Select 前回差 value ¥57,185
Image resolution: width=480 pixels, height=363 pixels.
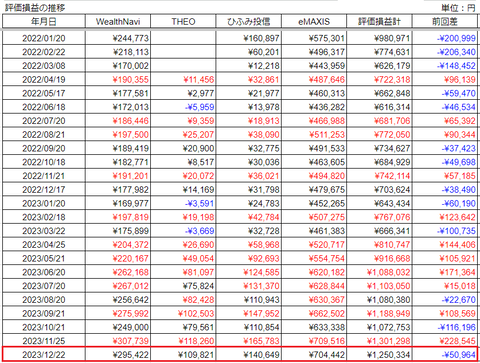click(x=459, y=176)
